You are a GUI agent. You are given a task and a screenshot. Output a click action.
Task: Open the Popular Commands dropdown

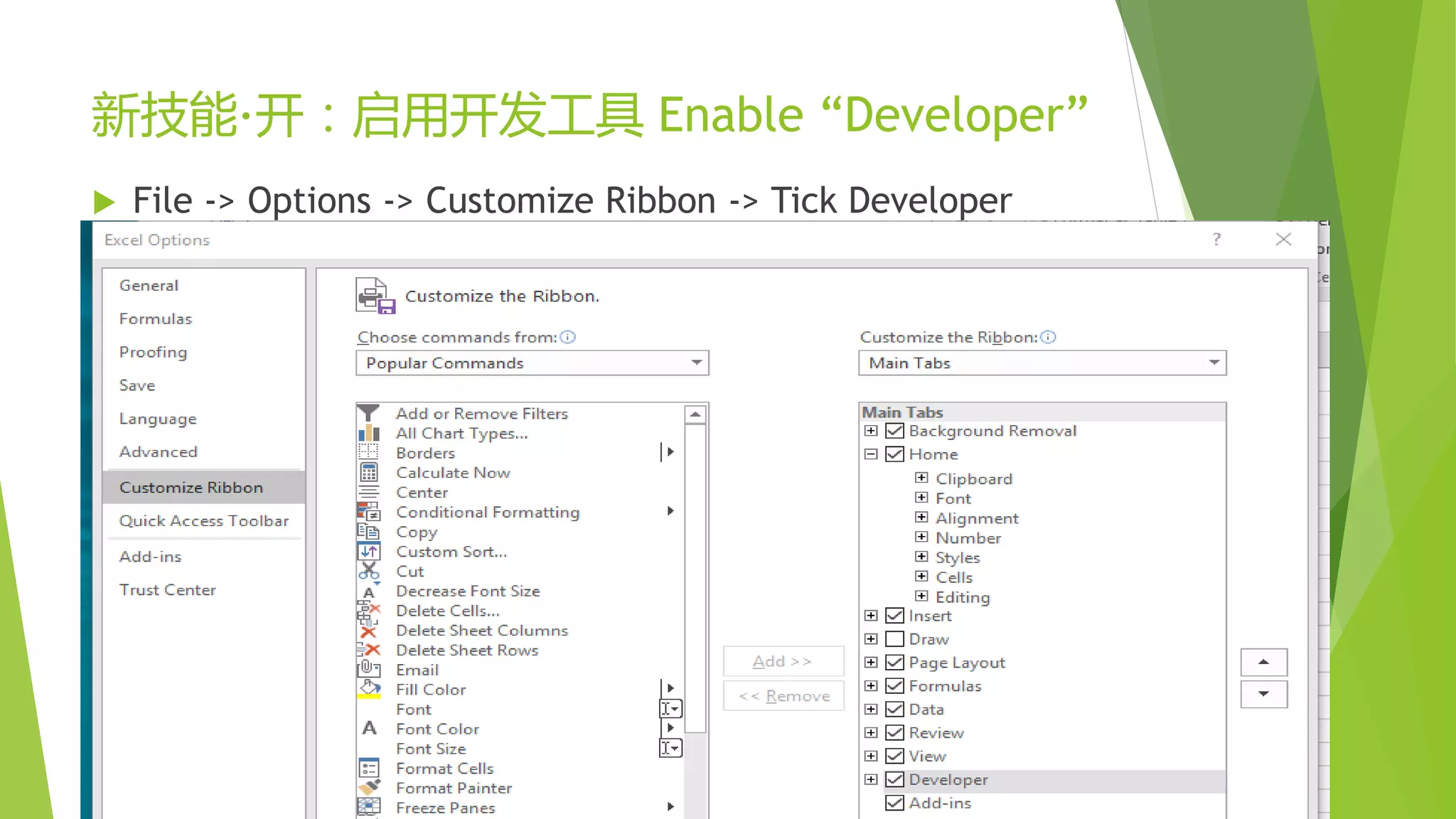pyautogui.click(x=532, y=363)
